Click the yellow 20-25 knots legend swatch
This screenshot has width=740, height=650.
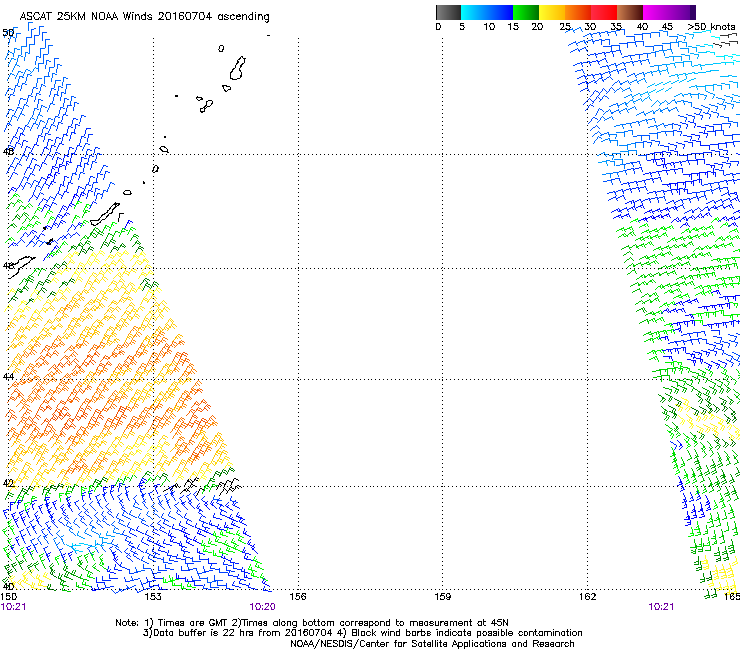pos(552,12)
